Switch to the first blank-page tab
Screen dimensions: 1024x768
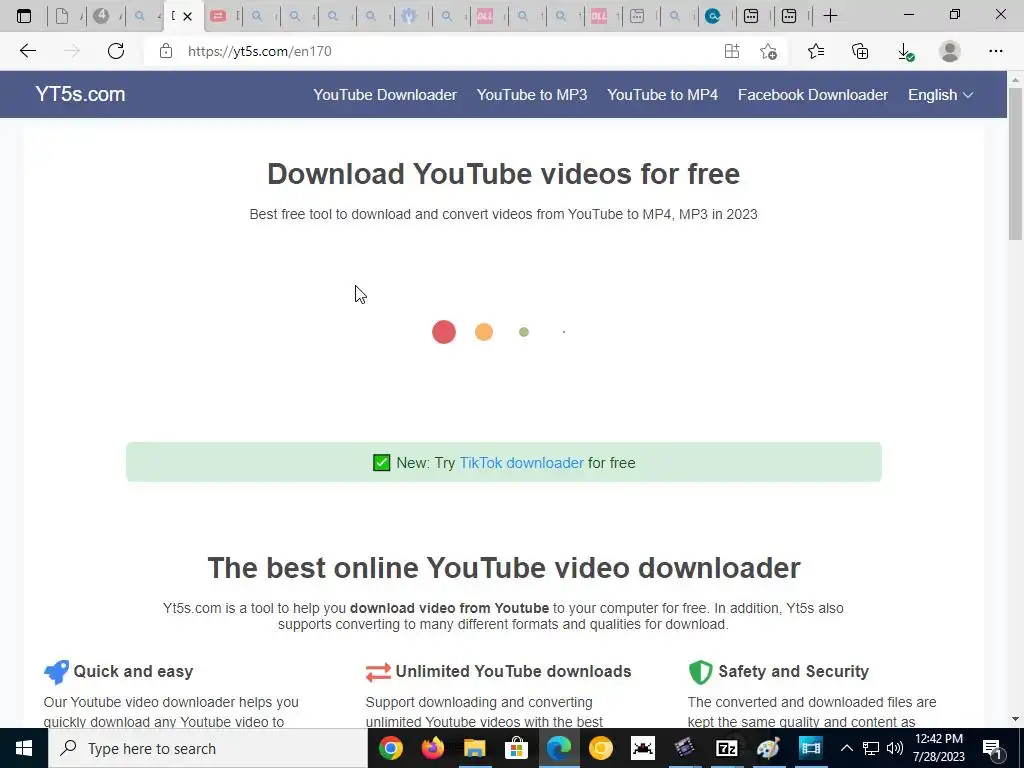(x=62, y=16)
